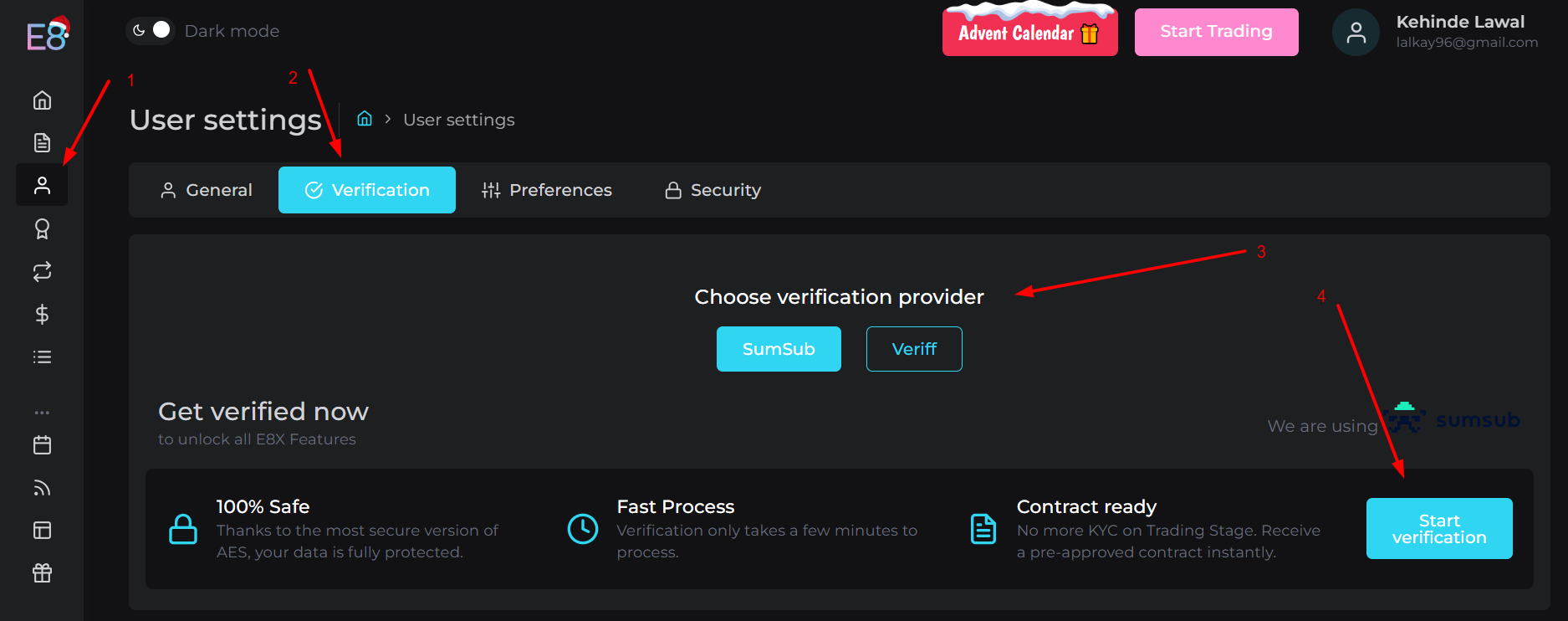The height and width of the screenshot is (621, 1568).
Task: Click the document icon beside Contract ready
Action: (983, 529)
